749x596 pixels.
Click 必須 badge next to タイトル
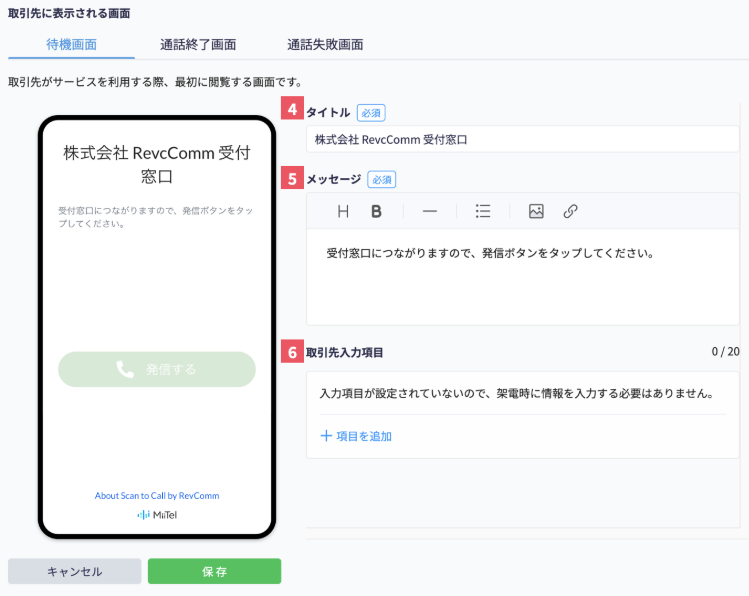[x=371, y=113]
